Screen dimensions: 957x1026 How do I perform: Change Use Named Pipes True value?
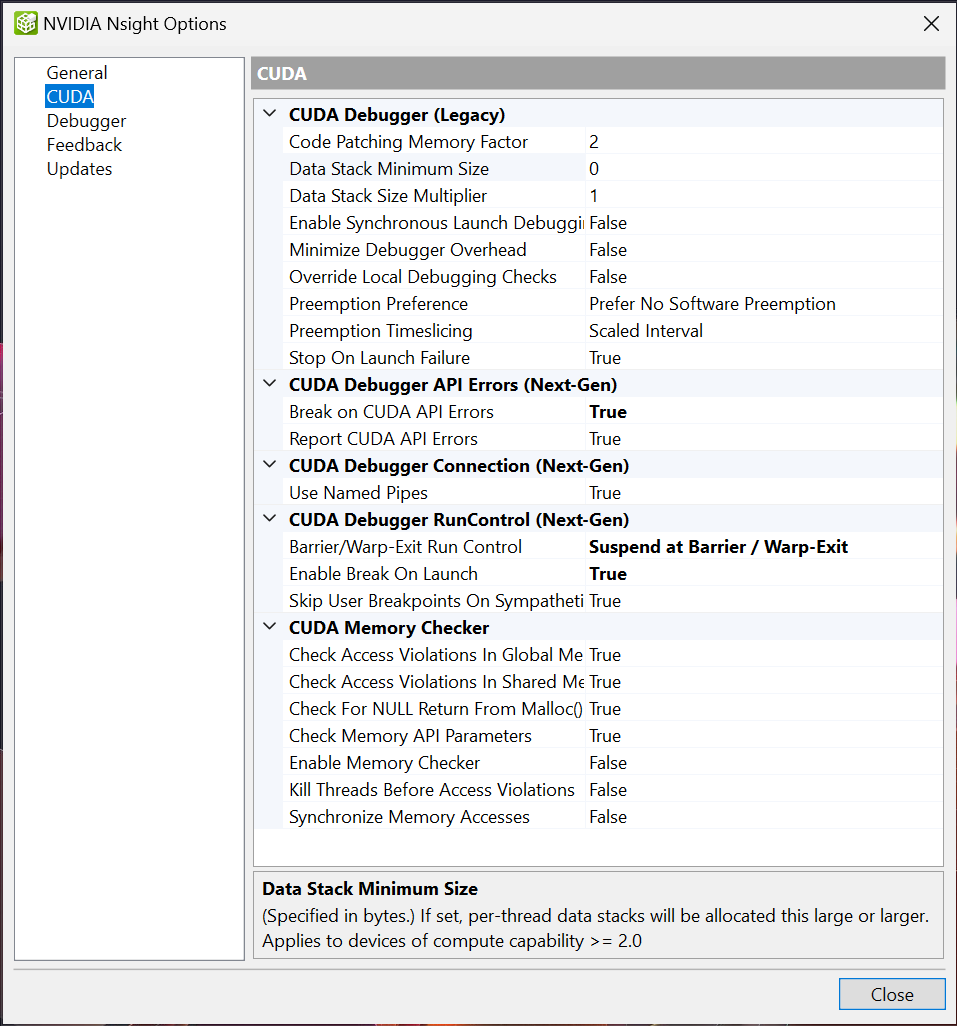tap(763, 493)
